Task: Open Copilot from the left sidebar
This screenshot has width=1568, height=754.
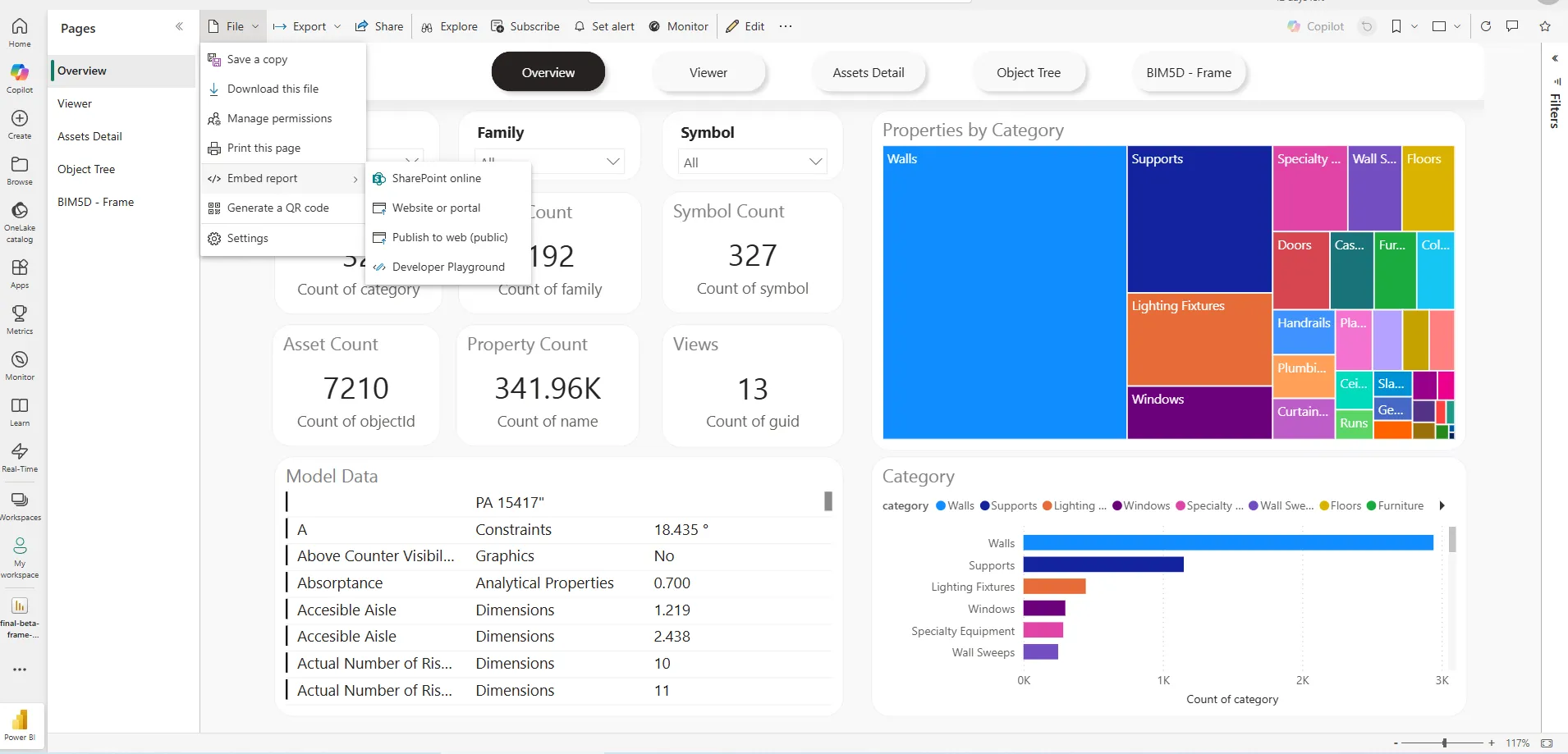Action: point(19,78)
